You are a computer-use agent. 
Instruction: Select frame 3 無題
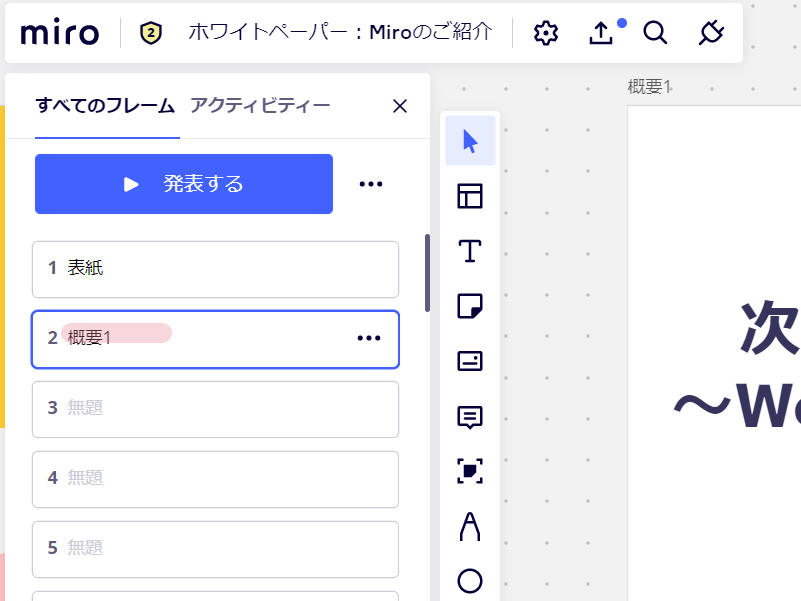216,409
